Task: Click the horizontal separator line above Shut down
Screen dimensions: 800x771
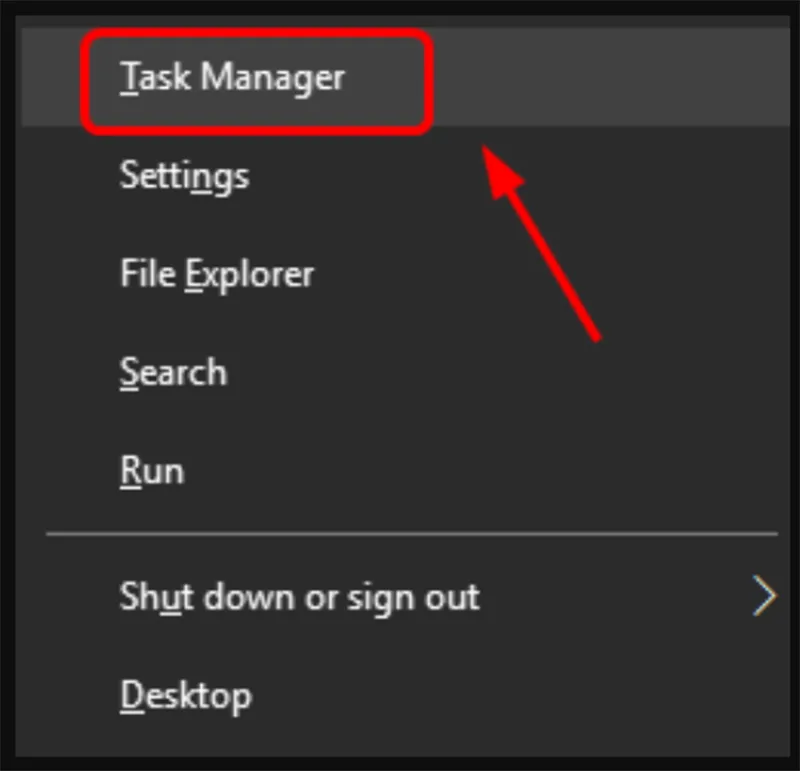Action: [x=410, y=534]
